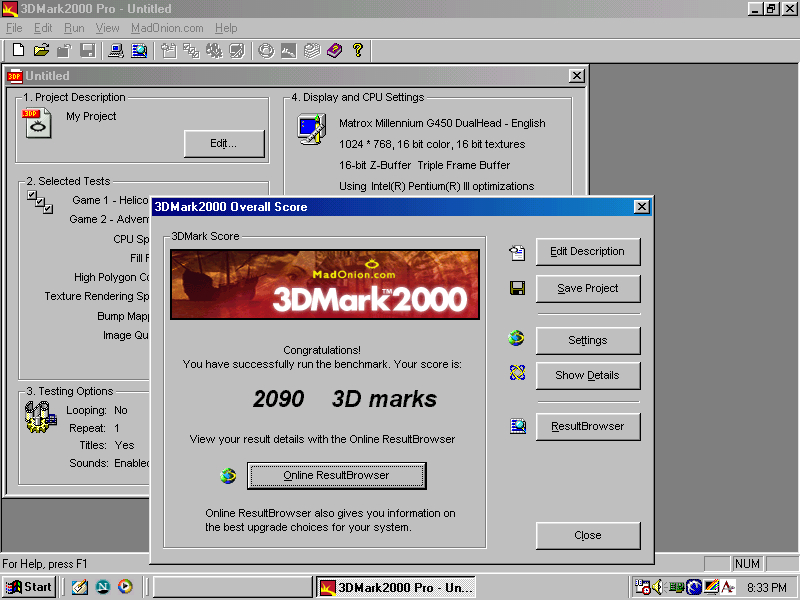Click the Settings button in the dialog

[588, 341]
